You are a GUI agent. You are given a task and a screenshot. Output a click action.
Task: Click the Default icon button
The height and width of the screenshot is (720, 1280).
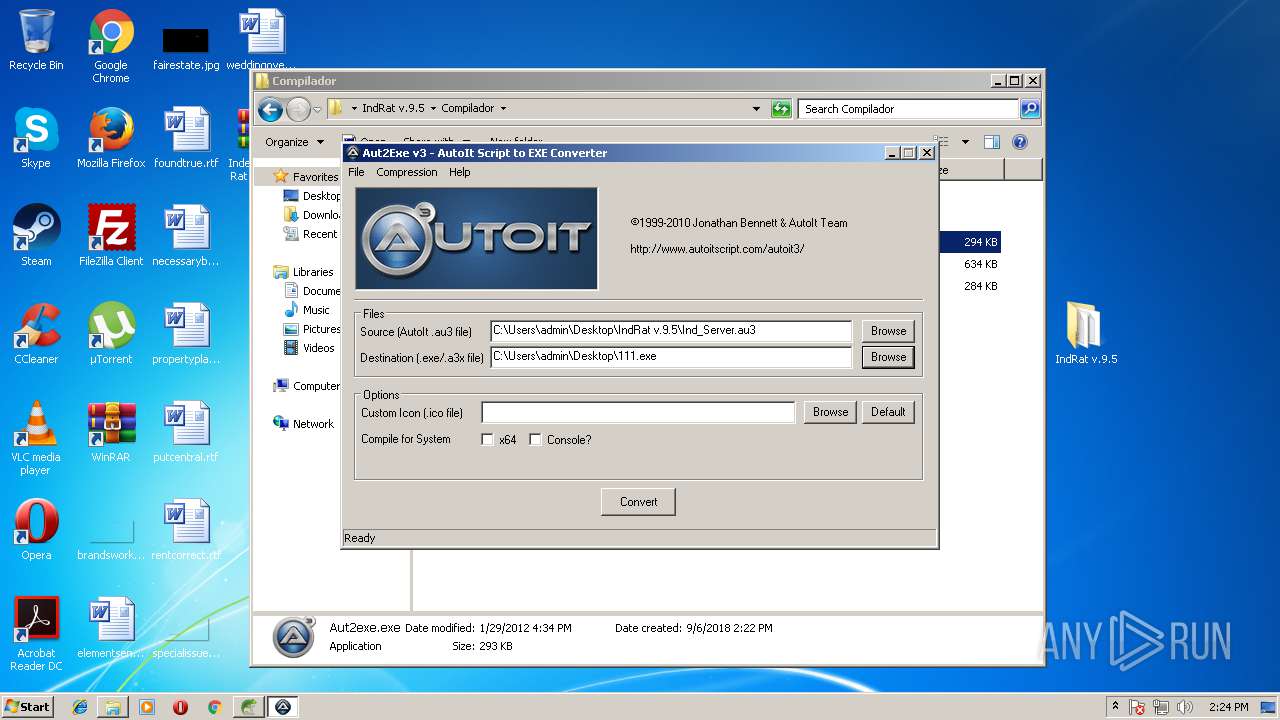888,412
